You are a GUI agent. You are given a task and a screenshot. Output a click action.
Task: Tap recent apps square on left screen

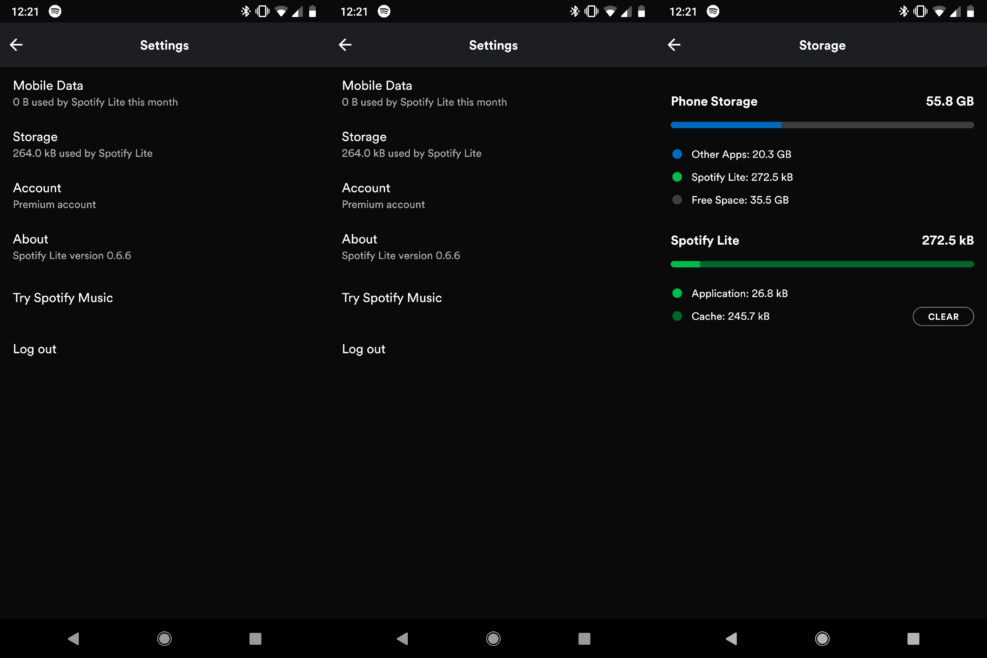coord(255,638)
